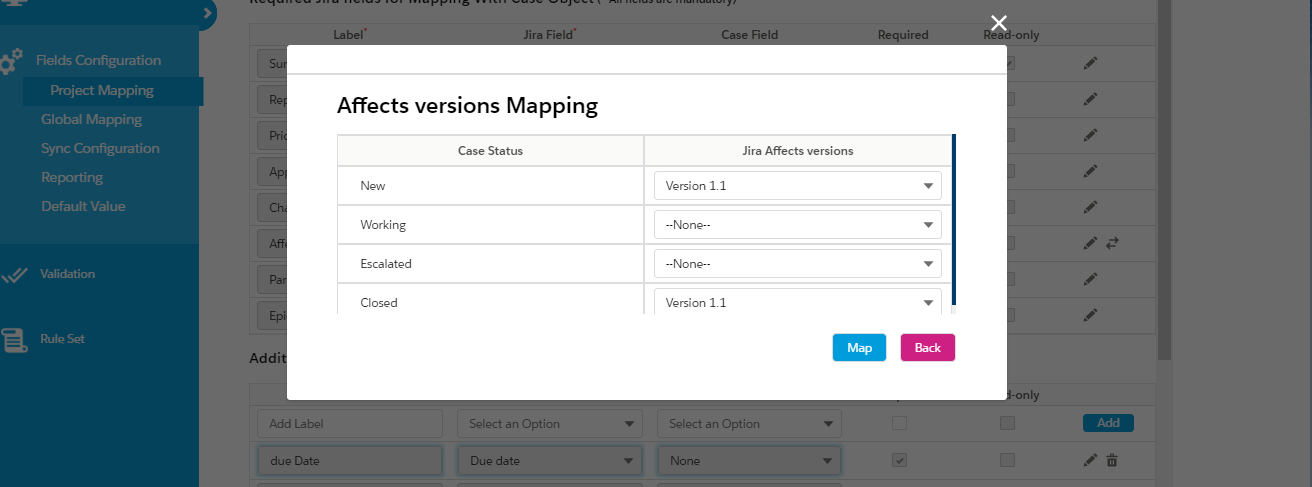Screen dimensions: 1312x487
Task: Open Fields Configuration in the sidebar
Action: pyautogui.click(x=98, y=60)
